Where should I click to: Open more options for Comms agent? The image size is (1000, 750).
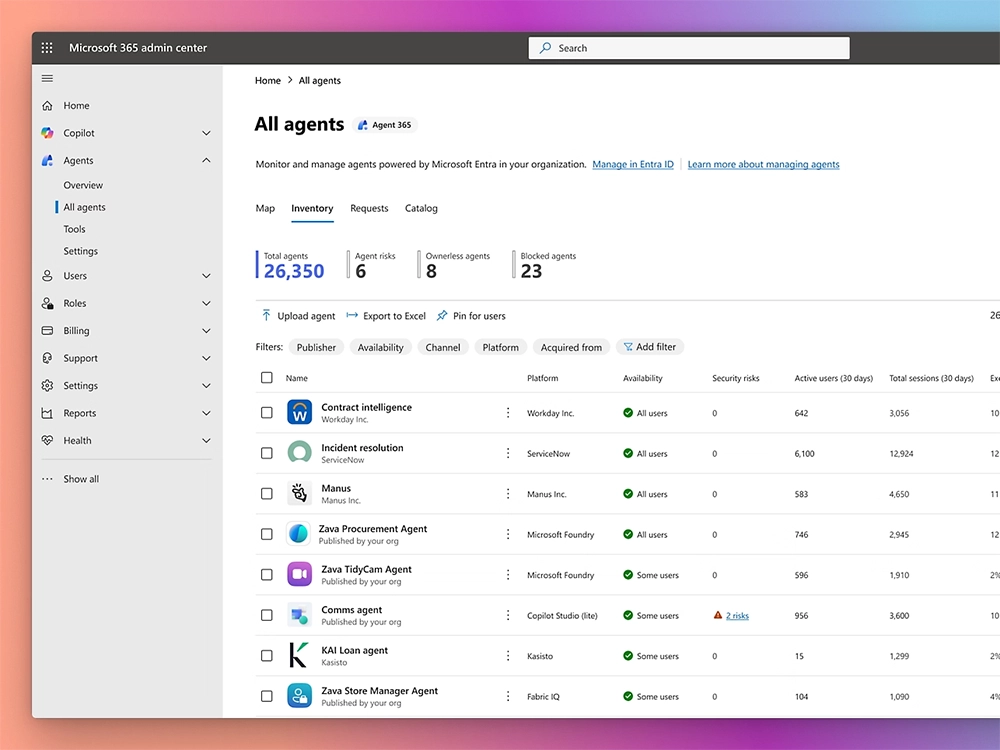(x=508, y=615)
